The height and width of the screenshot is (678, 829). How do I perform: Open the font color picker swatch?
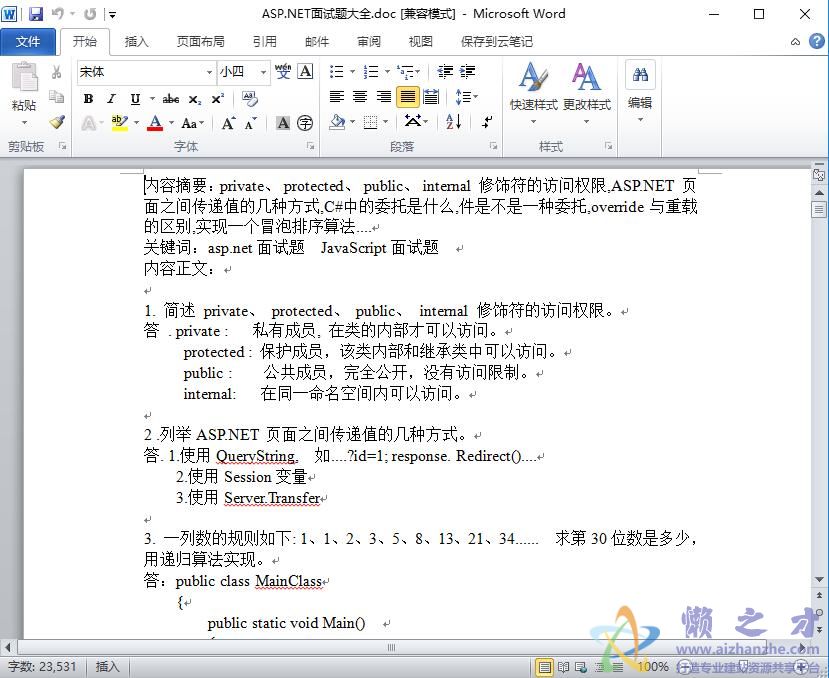157,122
